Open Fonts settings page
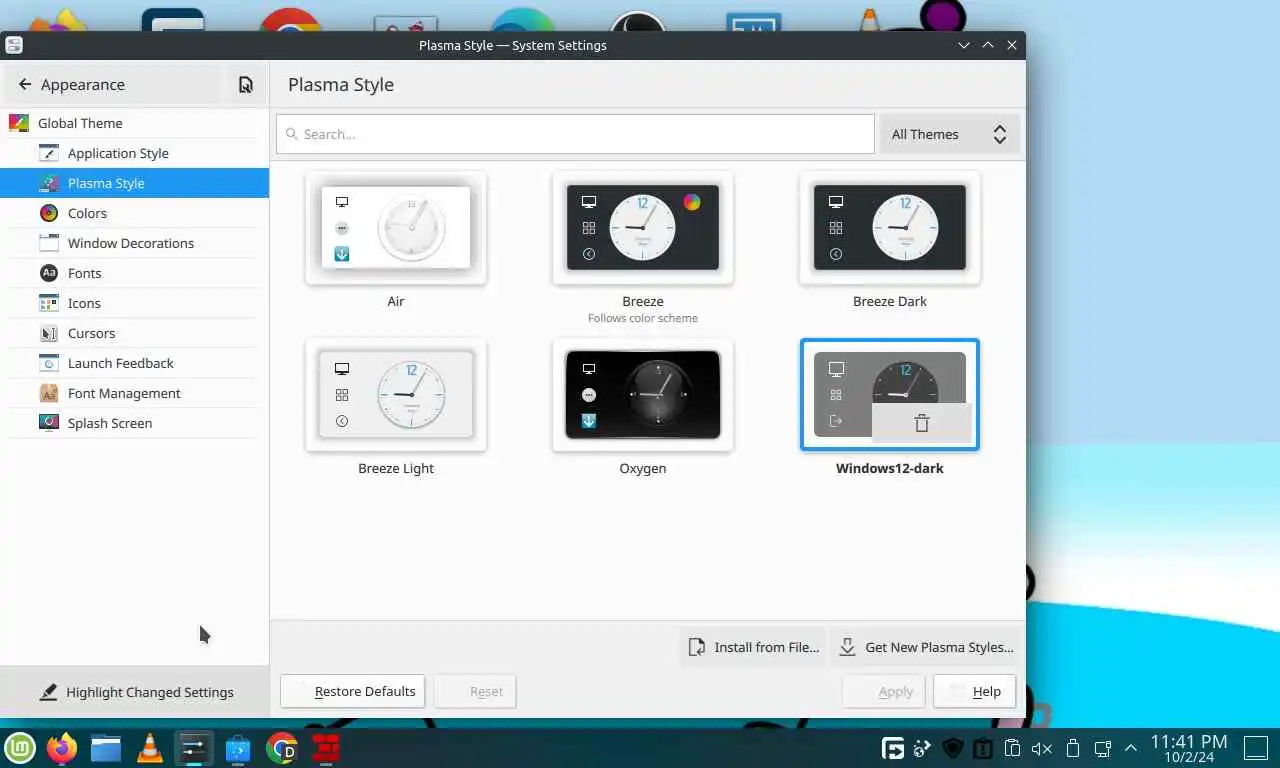 (134, 273)
